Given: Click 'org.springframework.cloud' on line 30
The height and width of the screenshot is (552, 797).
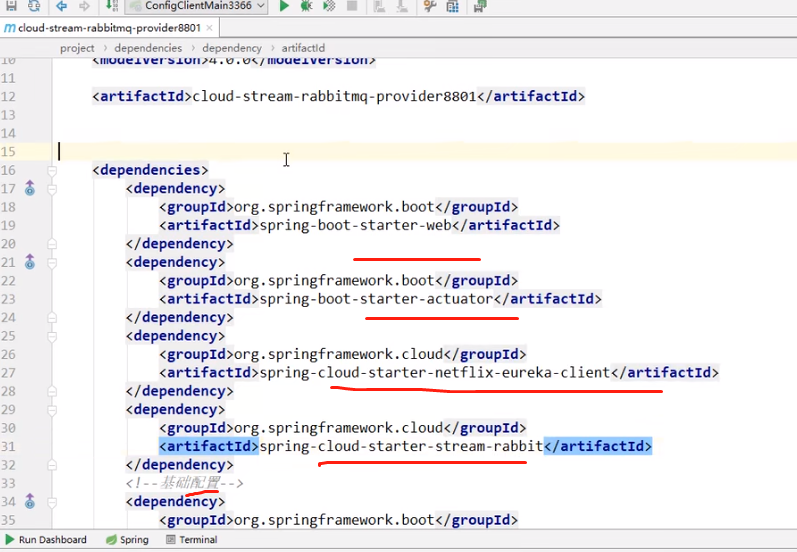Looking at the screenshot, I should coord(339,428).
